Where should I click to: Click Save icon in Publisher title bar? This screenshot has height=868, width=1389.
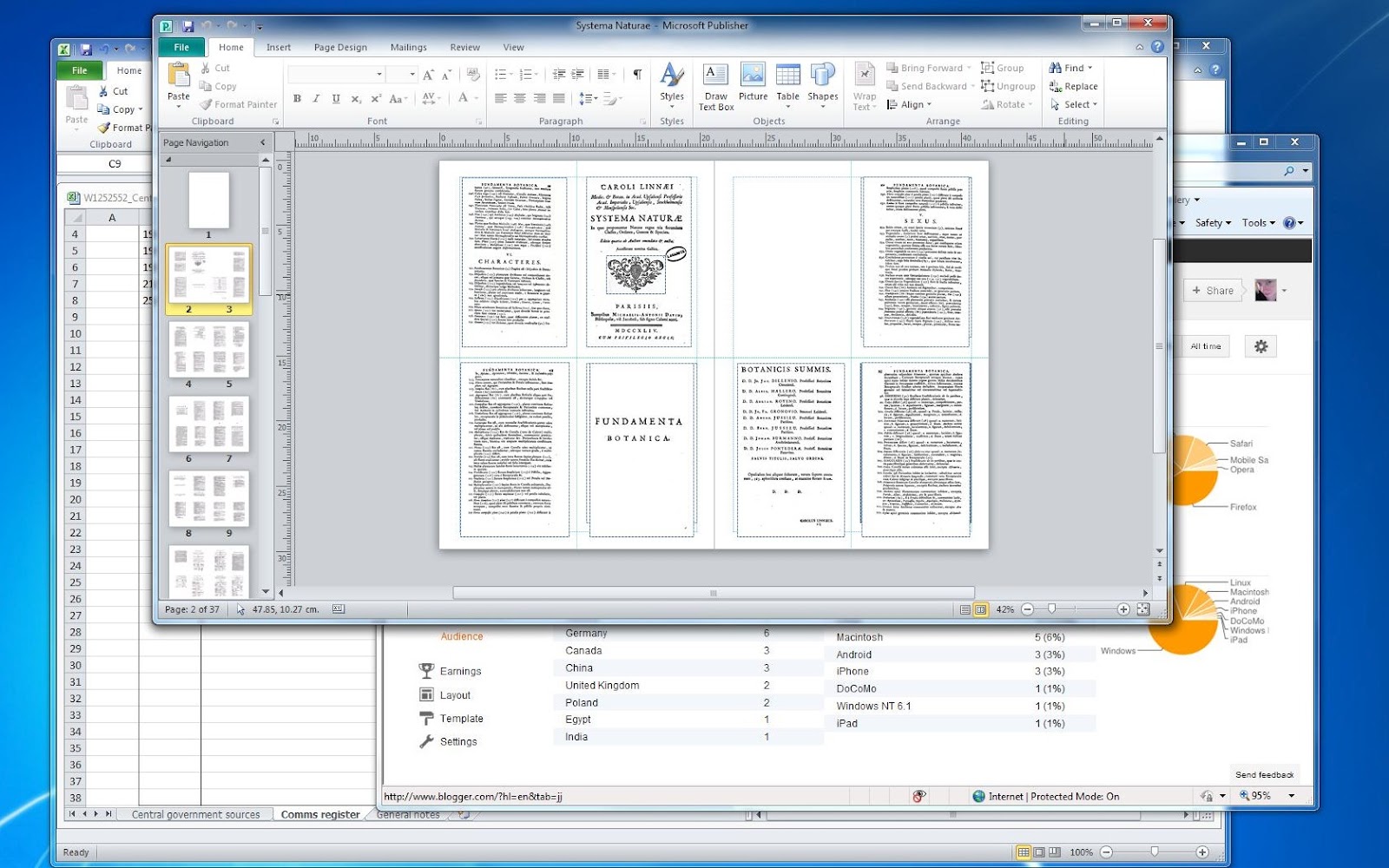point(188,26)
